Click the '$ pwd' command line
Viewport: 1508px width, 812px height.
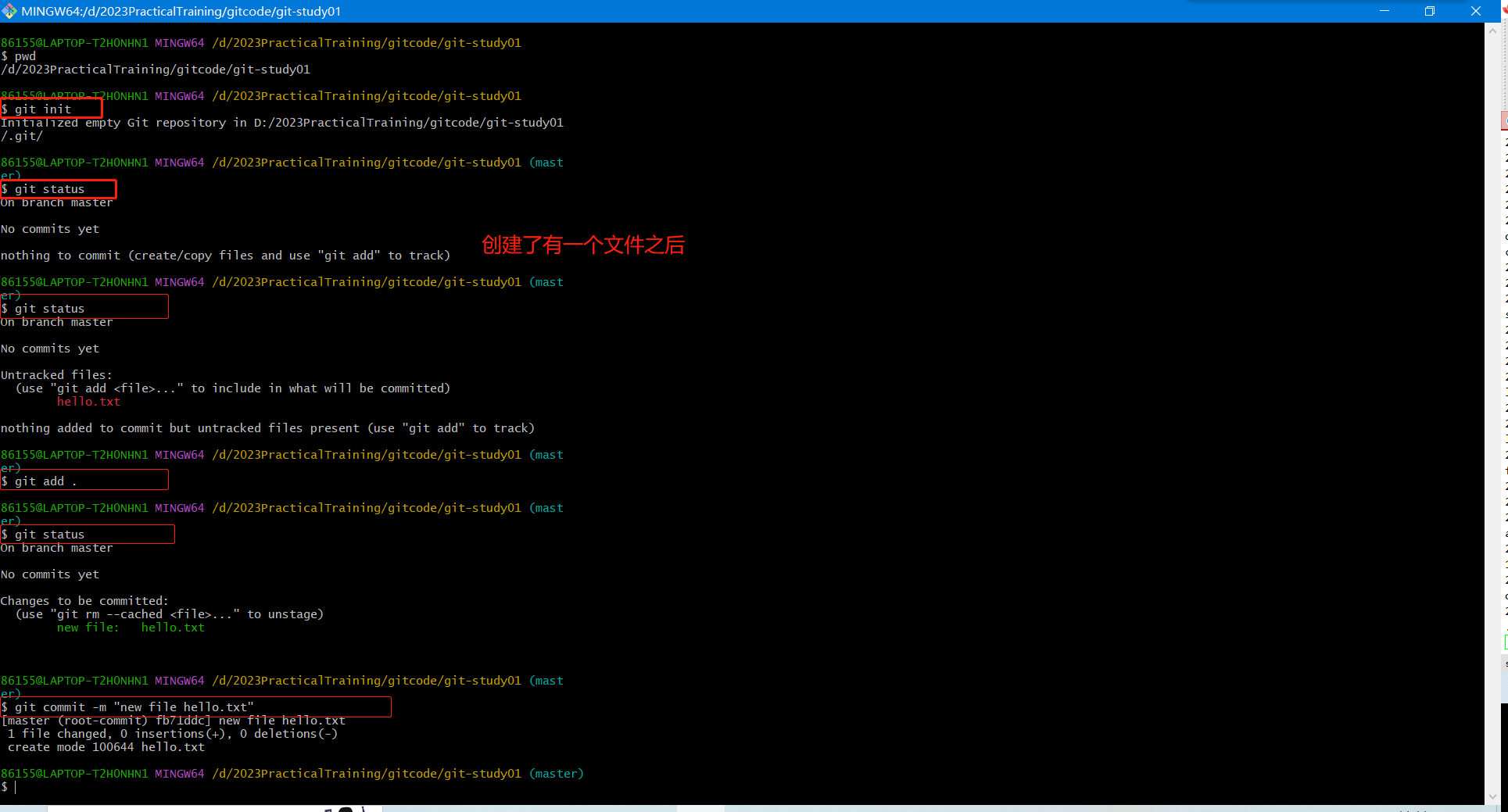19,56
